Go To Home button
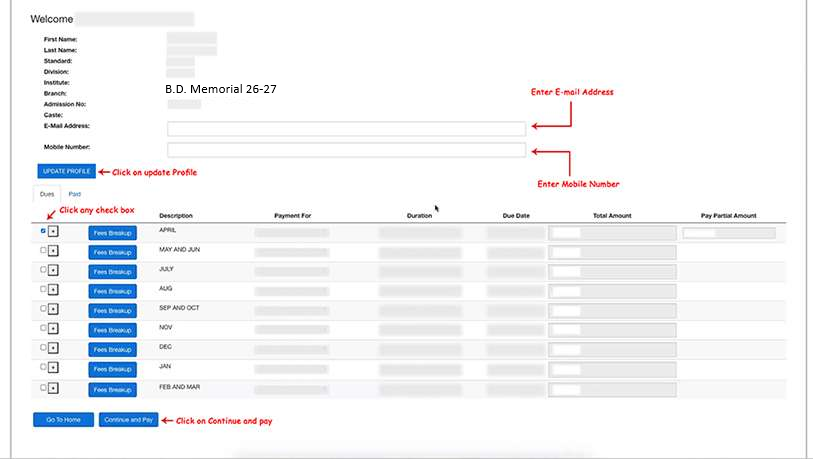This screenshot has width=813, height=459. pos(64,420)
